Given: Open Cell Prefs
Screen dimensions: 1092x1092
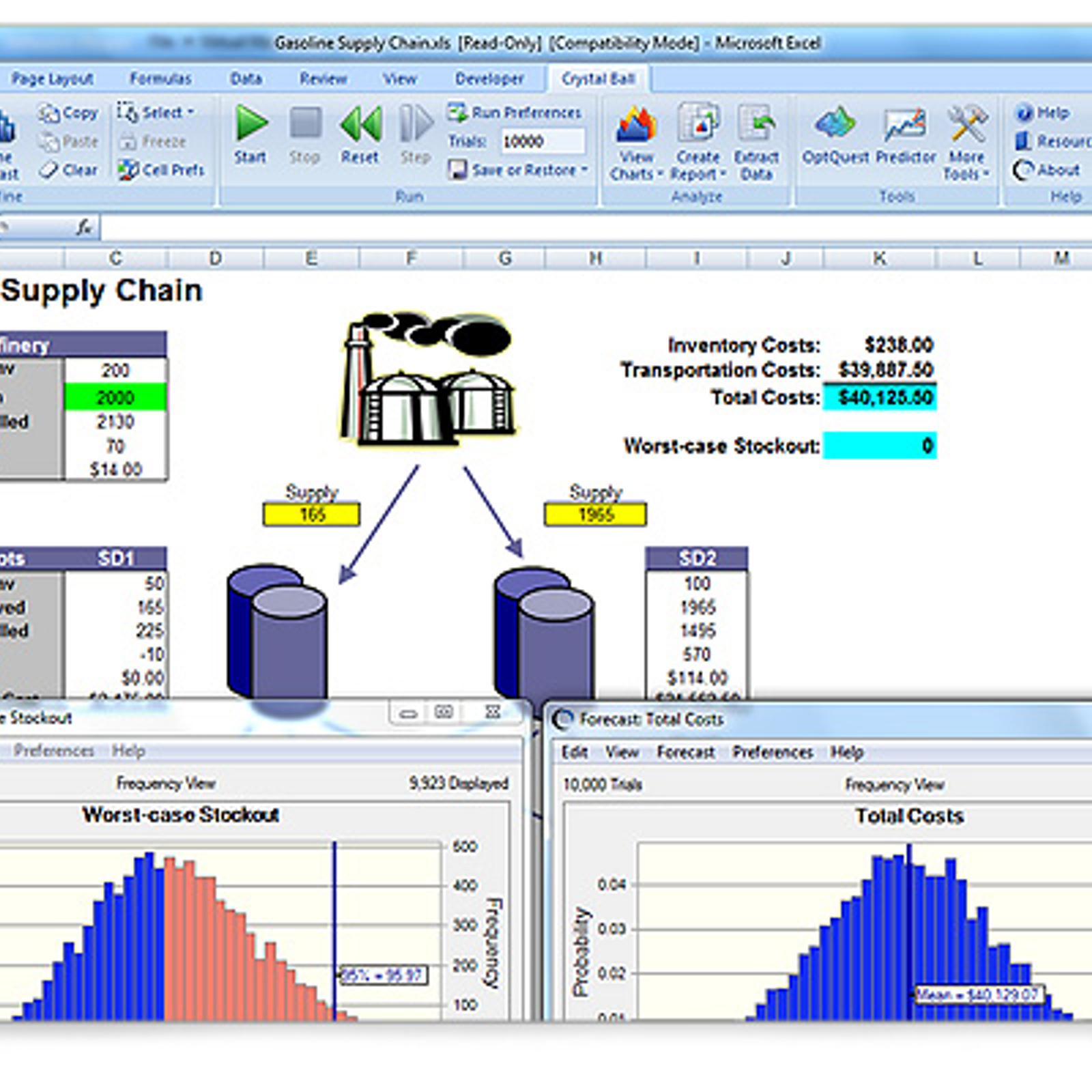Looking at the screenshot, I should point(161,170).
